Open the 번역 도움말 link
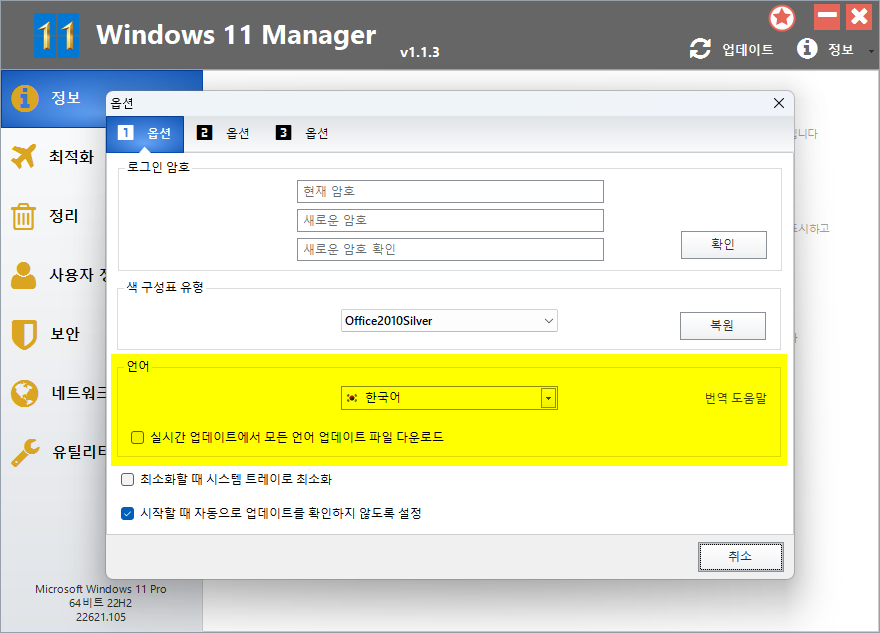880x633 pixels. (735, 398)
